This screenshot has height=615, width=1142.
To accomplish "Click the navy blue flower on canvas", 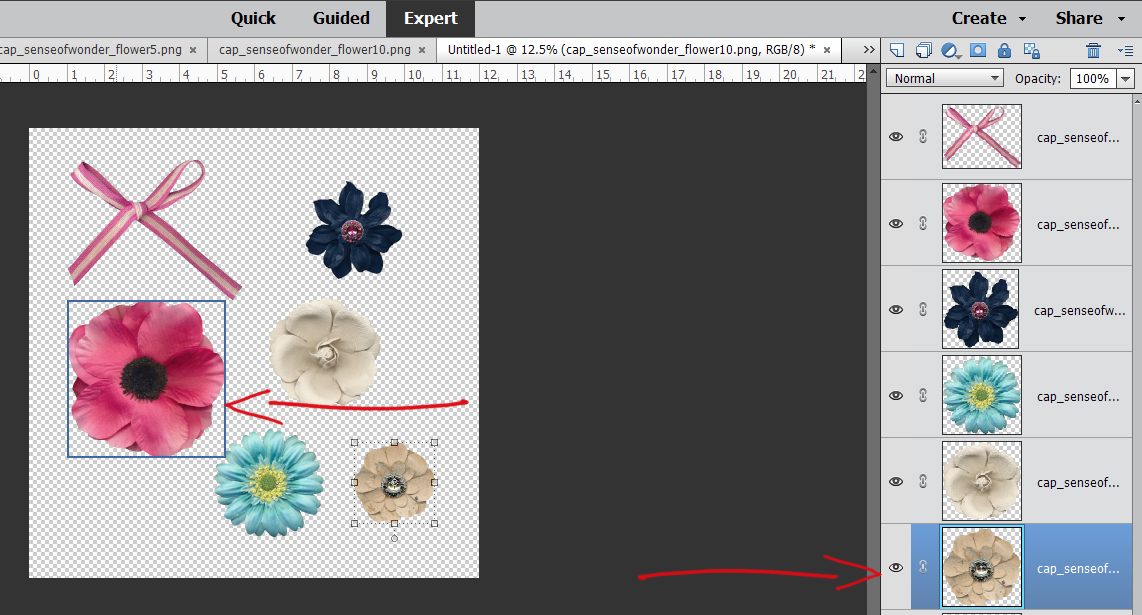I will [x=353, y=230].
